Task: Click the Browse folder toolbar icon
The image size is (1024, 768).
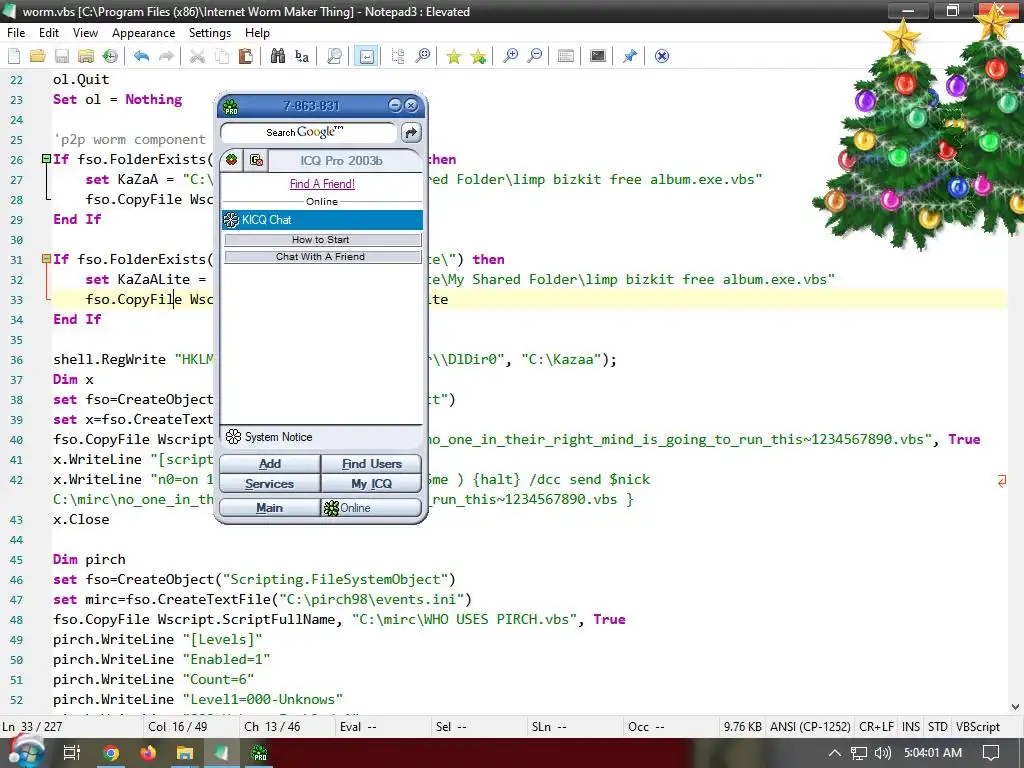Action: (86, 56)
